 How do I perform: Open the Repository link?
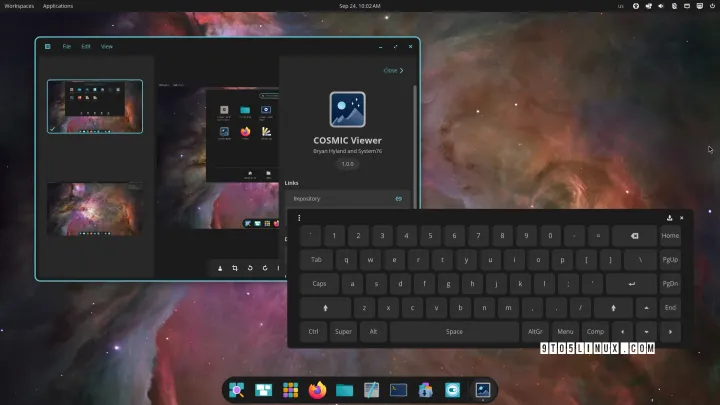[347, 199]
